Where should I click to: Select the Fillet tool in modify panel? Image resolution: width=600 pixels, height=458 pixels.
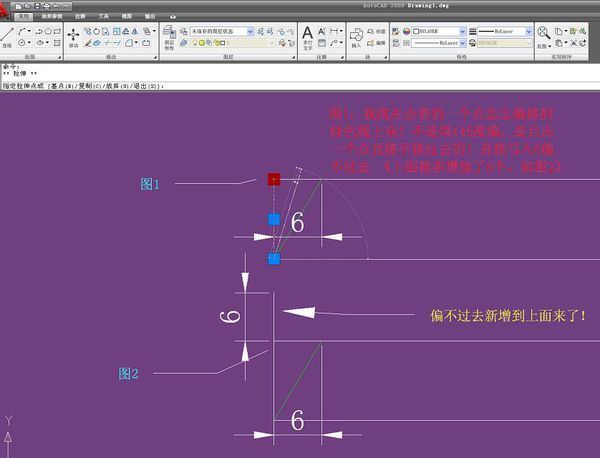[128, 43]
